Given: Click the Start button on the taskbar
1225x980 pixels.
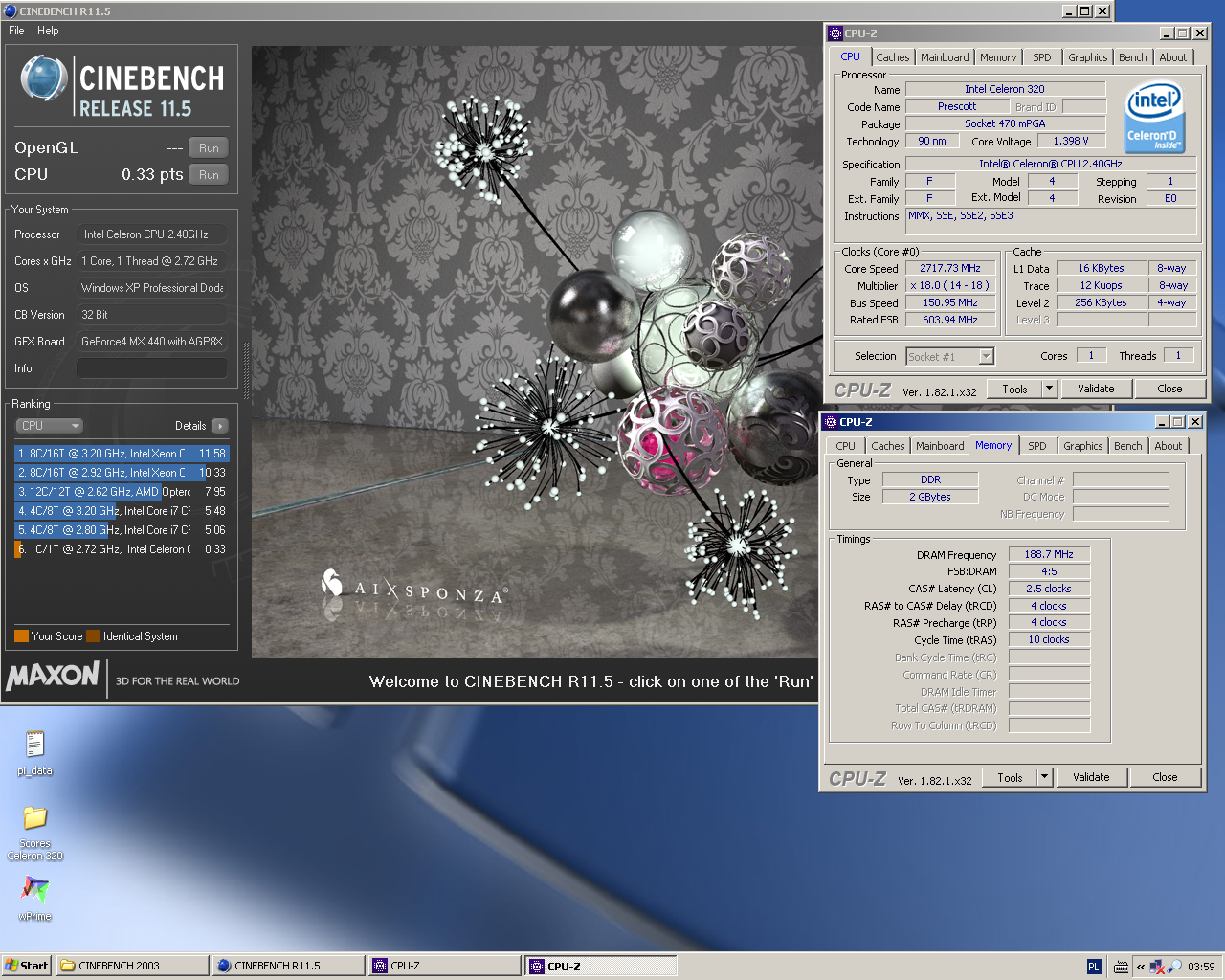Looking at the screenshot, I should click(x=27, y=966).
